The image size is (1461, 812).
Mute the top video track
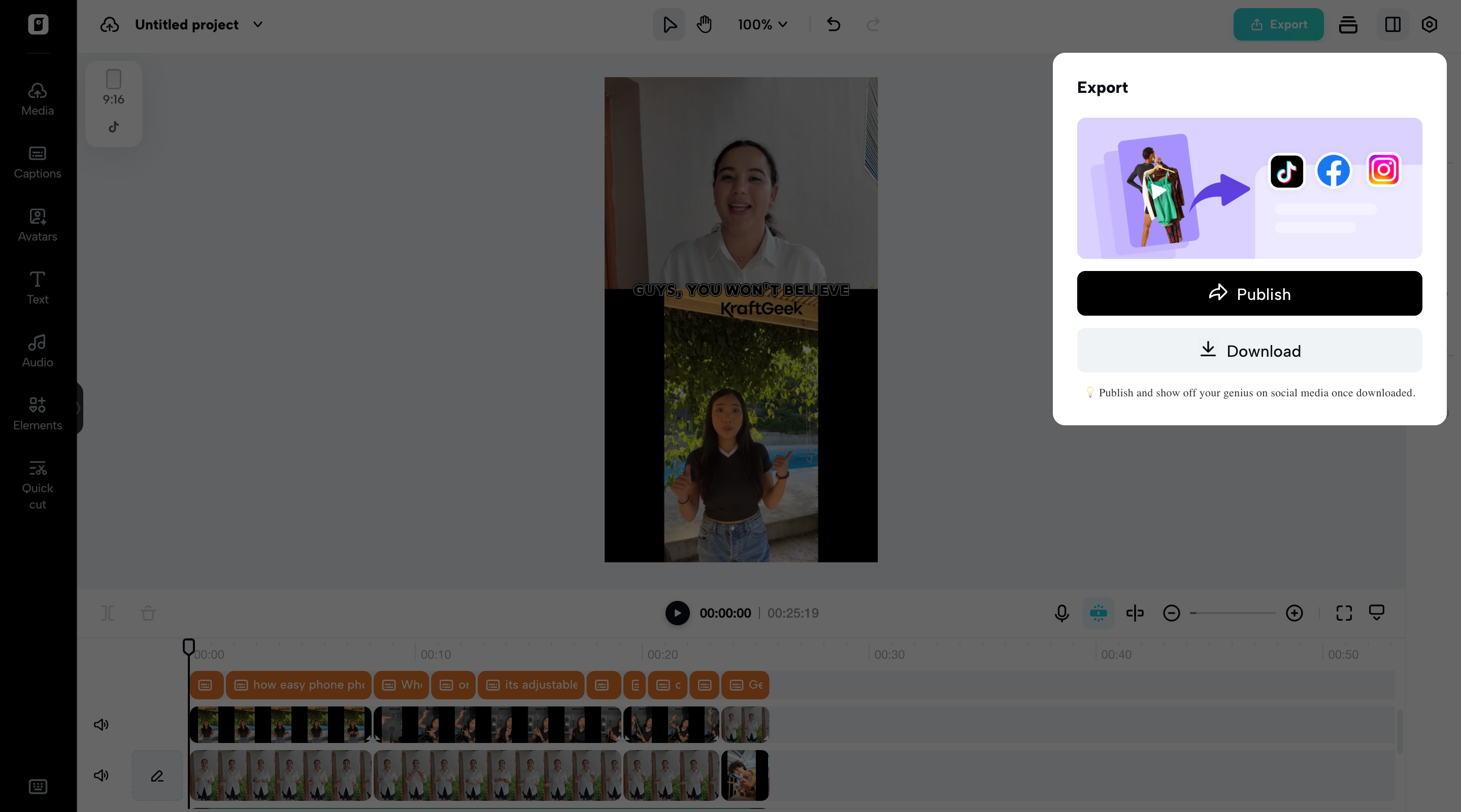pos(101,724)
